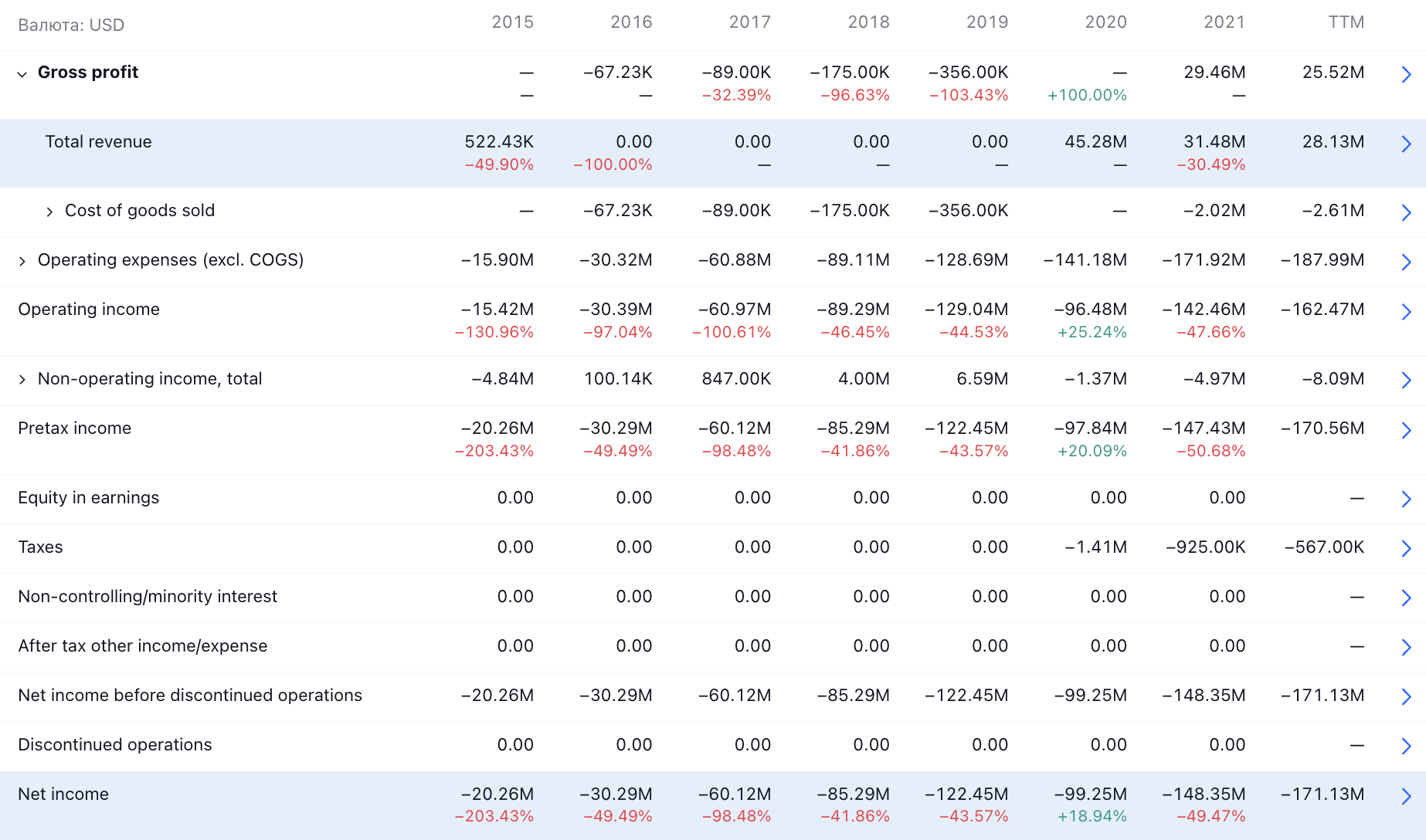
Task: Open Equity in earnings detail arrow
Action: coord(1406,499)
